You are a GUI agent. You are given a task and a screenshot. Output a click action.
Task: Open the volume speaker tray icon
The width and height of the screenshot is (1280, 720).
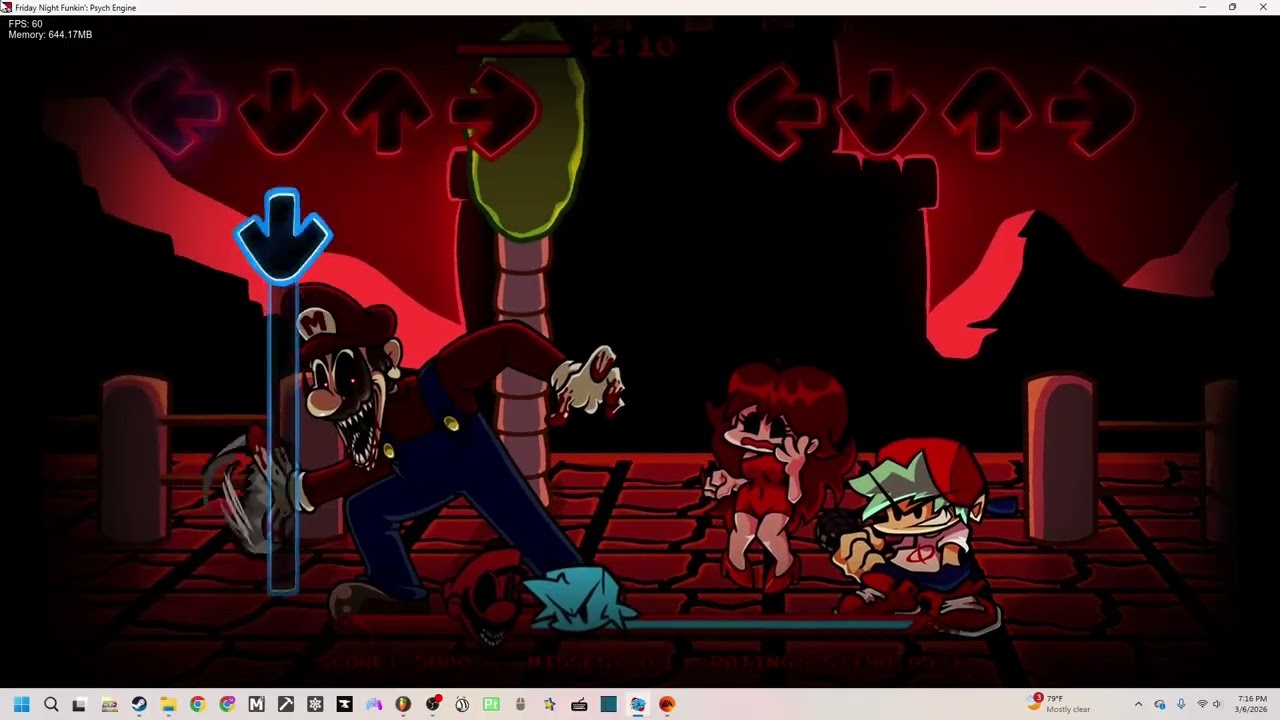click(1217, 704)
